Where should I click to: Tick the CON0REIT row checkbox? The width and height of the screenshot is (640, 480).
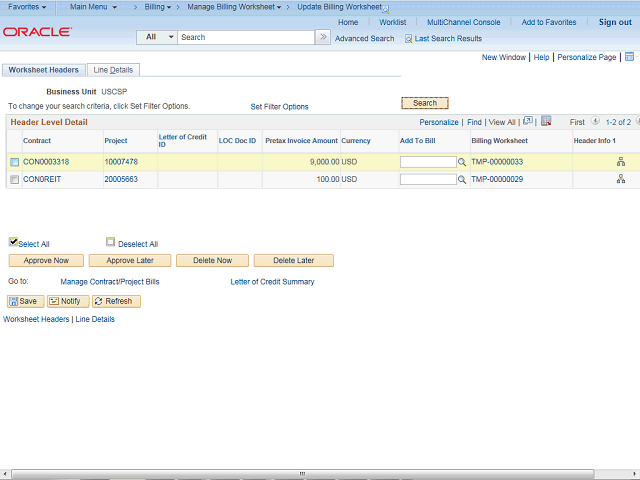pos(14,180)
